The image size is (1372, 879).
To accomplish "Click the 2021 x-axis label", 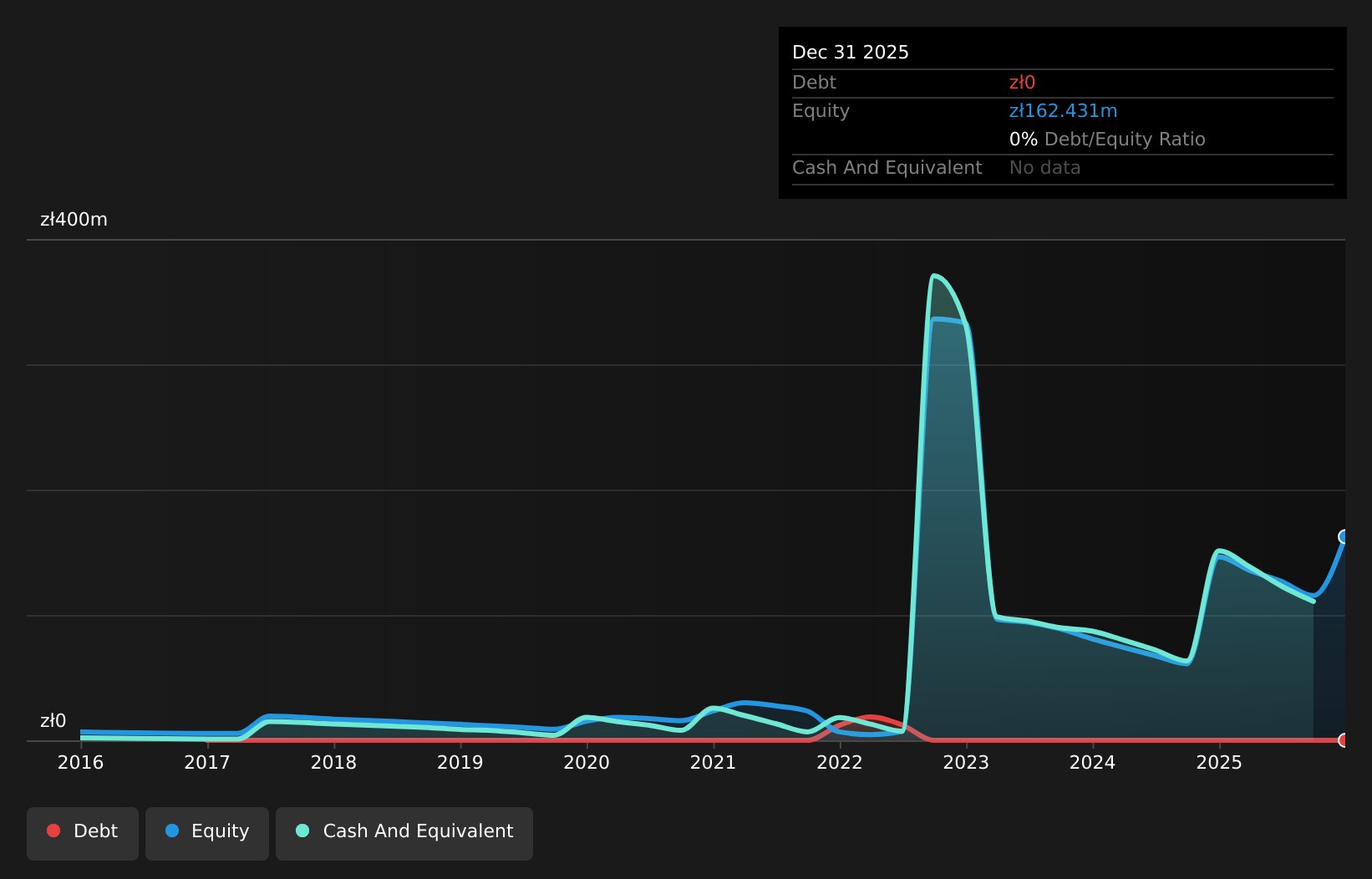I will point(713,762).
